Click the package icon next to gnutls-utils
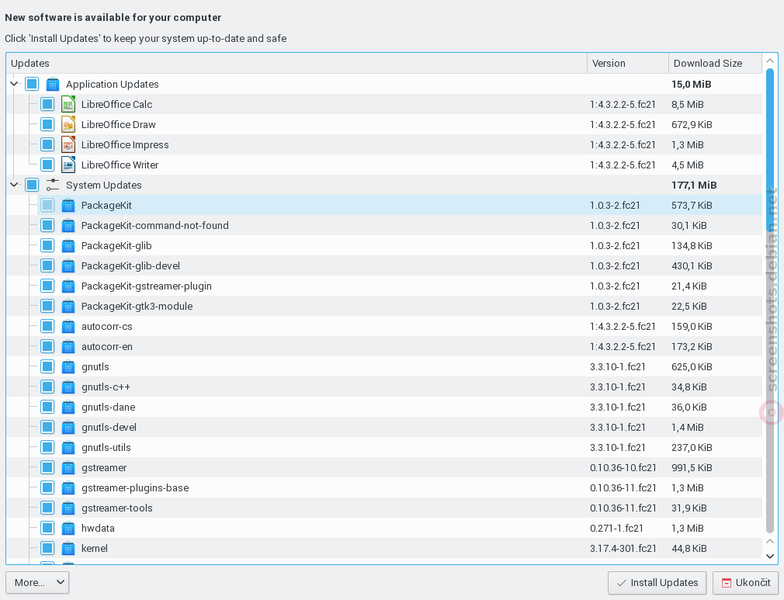 point(68,448)
